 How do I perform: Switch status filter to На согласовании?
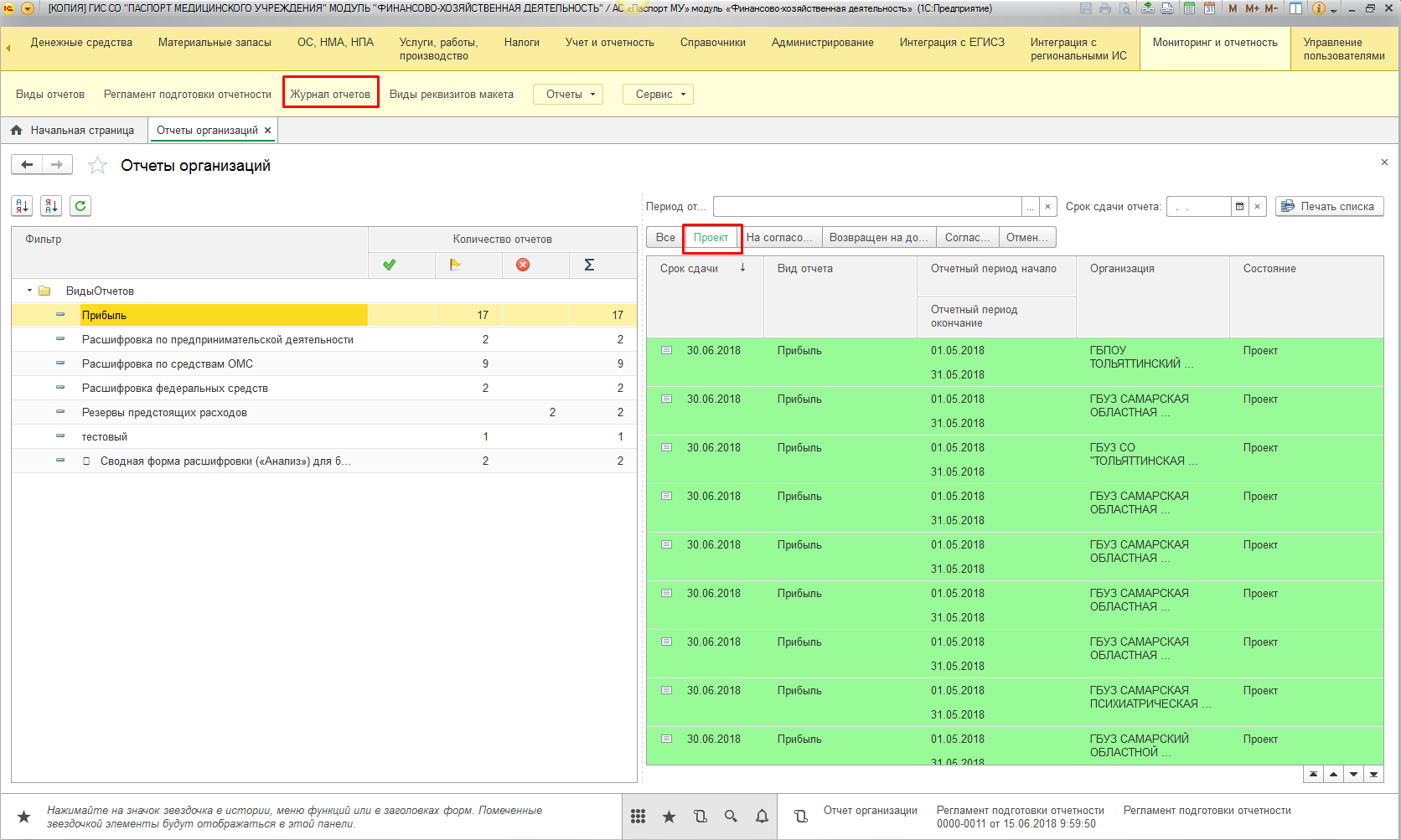point(779,238)
